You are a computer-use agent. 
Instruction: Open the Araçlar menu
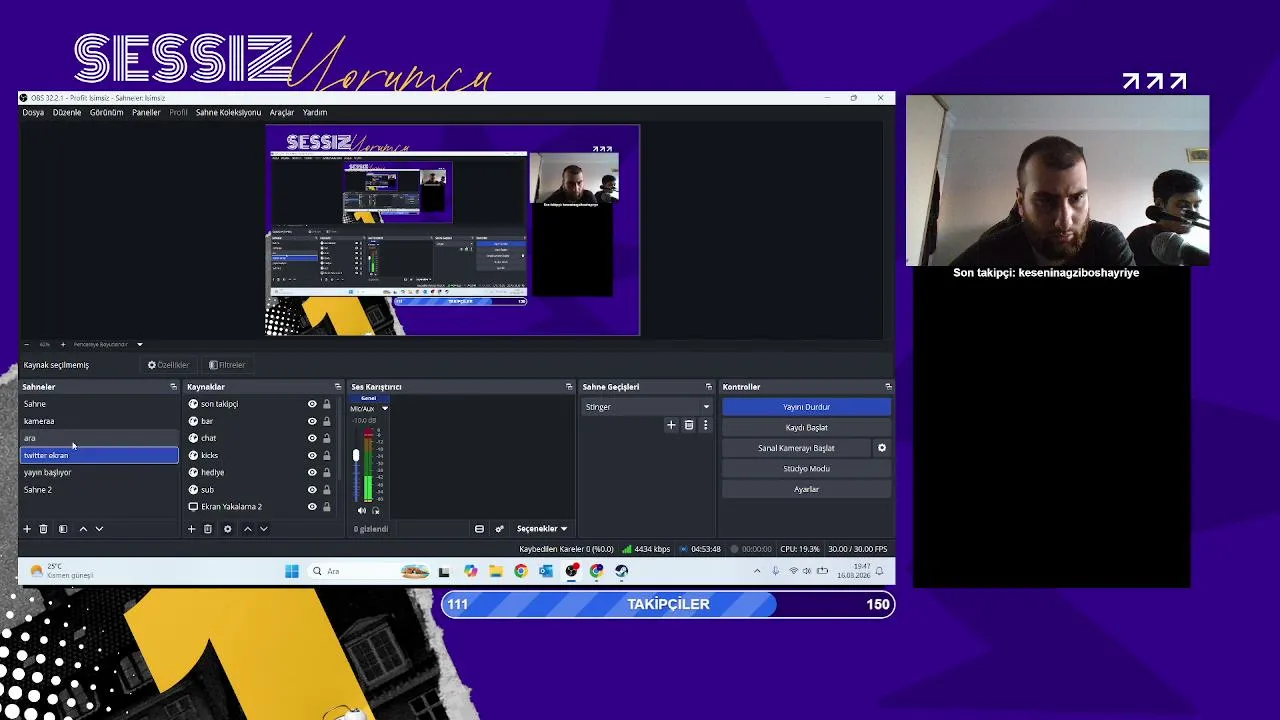(x=281, y=113)
